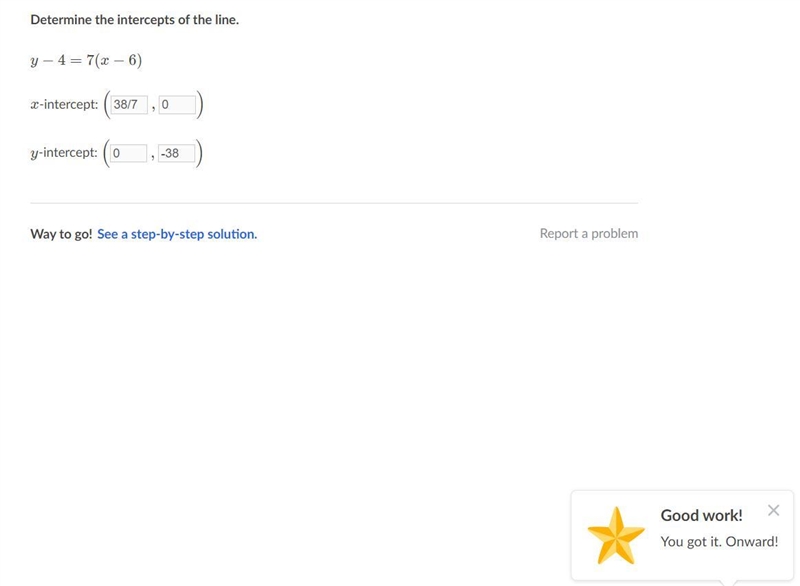Click the Good work! heading text

(702, 515)
